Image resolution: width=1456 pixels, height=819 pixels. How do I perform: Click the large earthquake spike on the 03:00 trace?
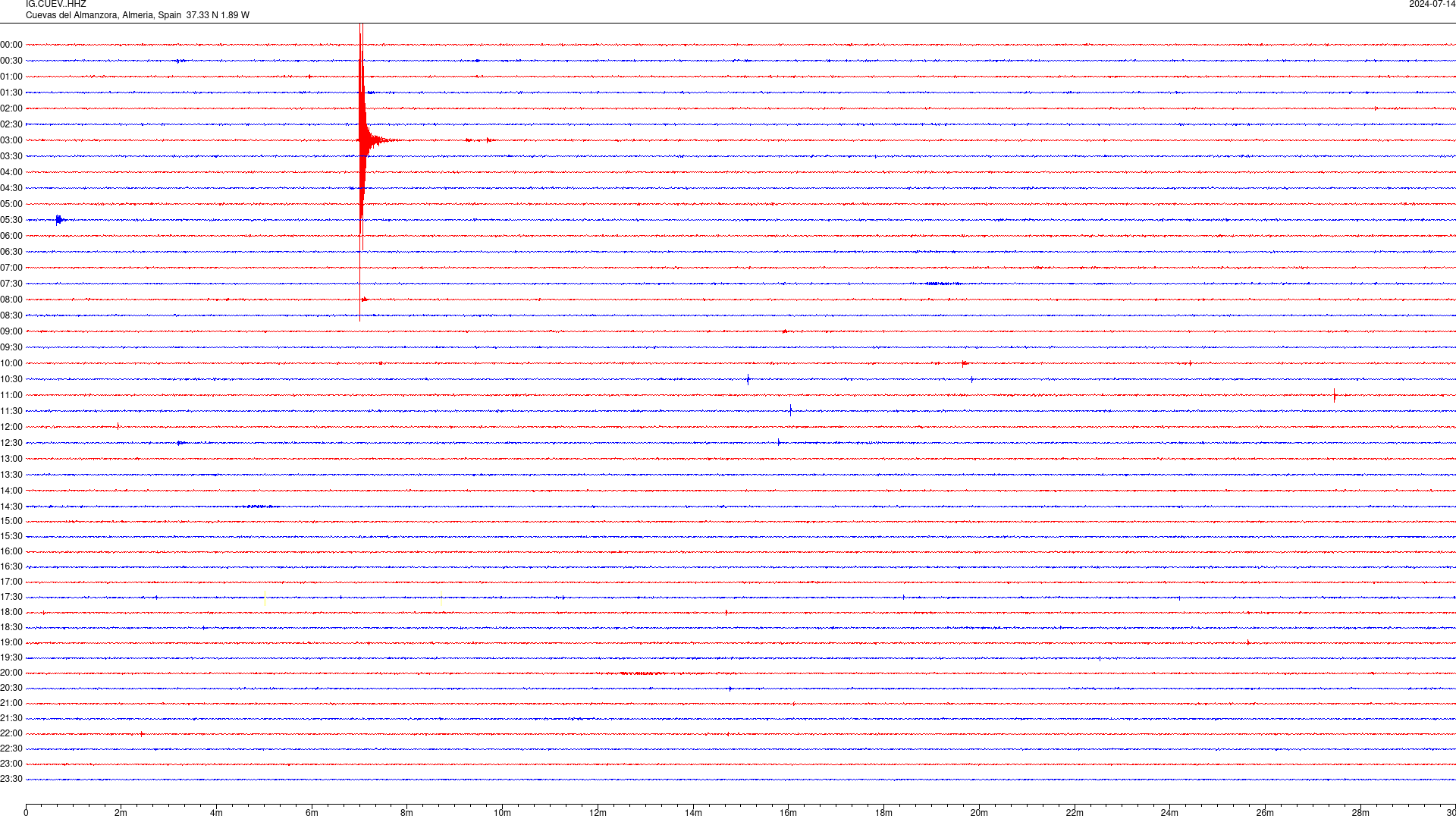pos(362,140)
